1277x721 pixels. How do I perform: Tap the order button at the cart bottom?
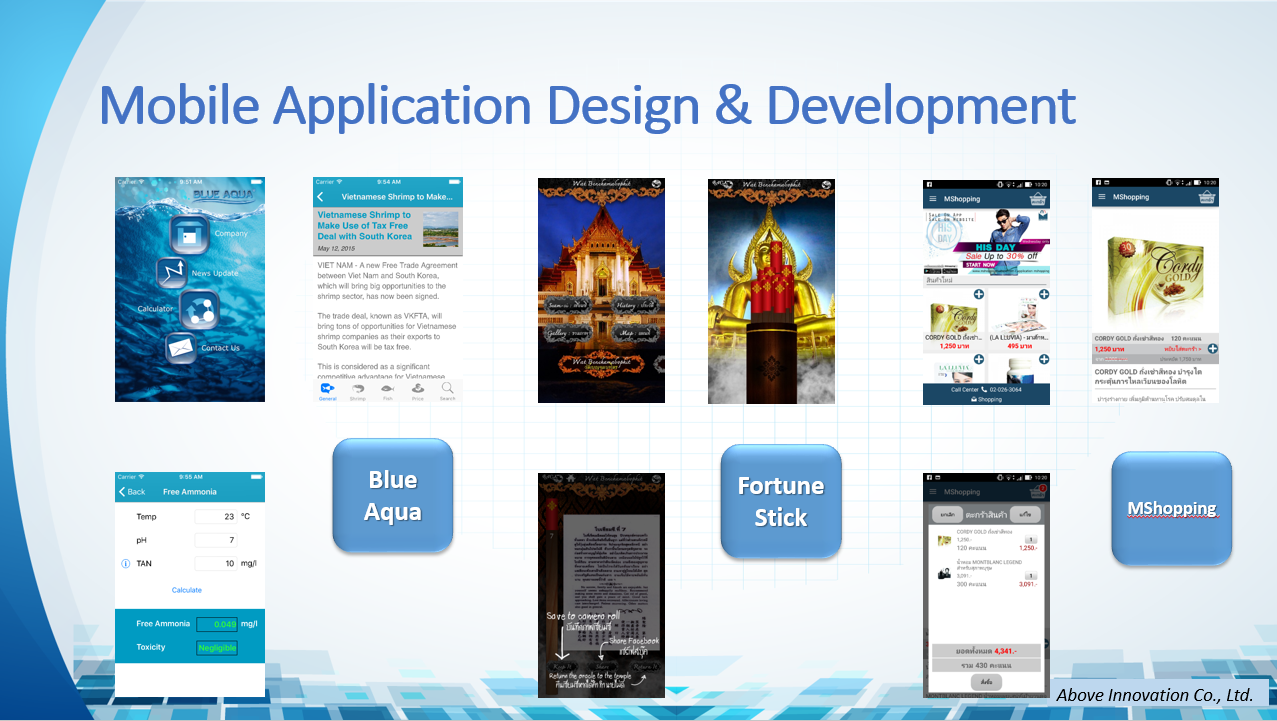click(986, 681)
